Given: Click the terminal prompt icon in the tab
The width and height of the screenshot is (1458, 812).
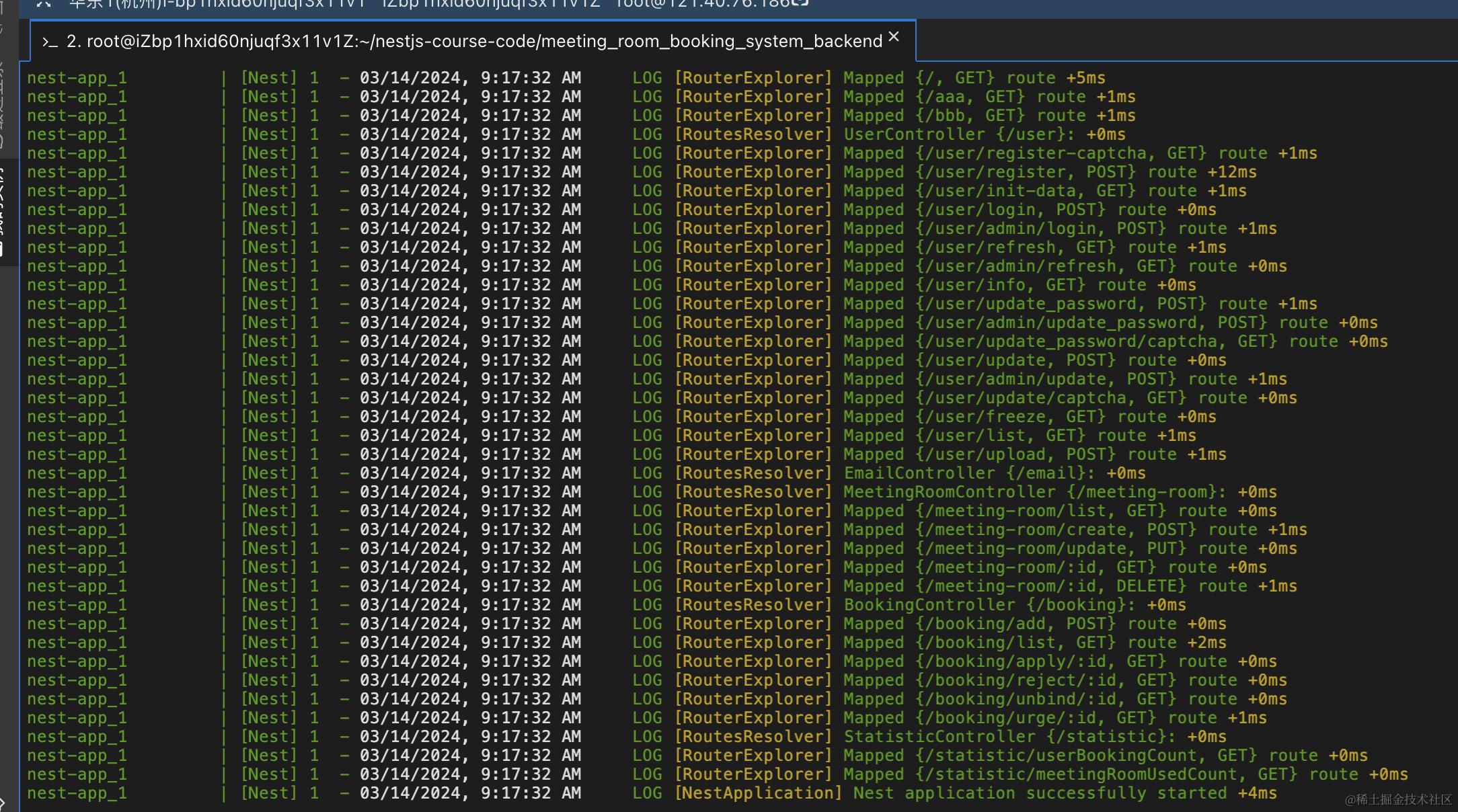Looking at the screenshot, I should 50,42.
